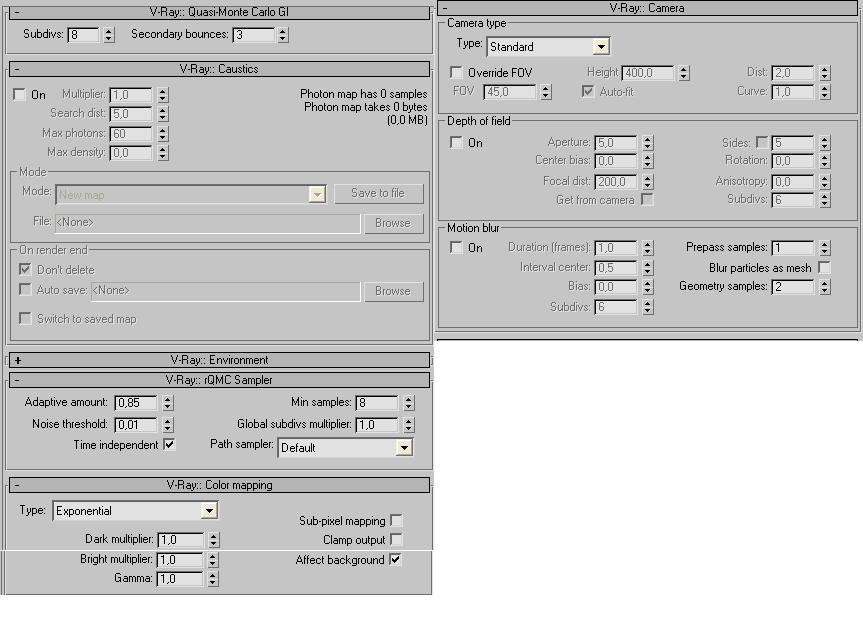The width and height of the screenshot is (863, 620).
Task: Collapse the V-Ray Quasi-Monte Carlo GI rollout
Action: [x=219, y=12]
